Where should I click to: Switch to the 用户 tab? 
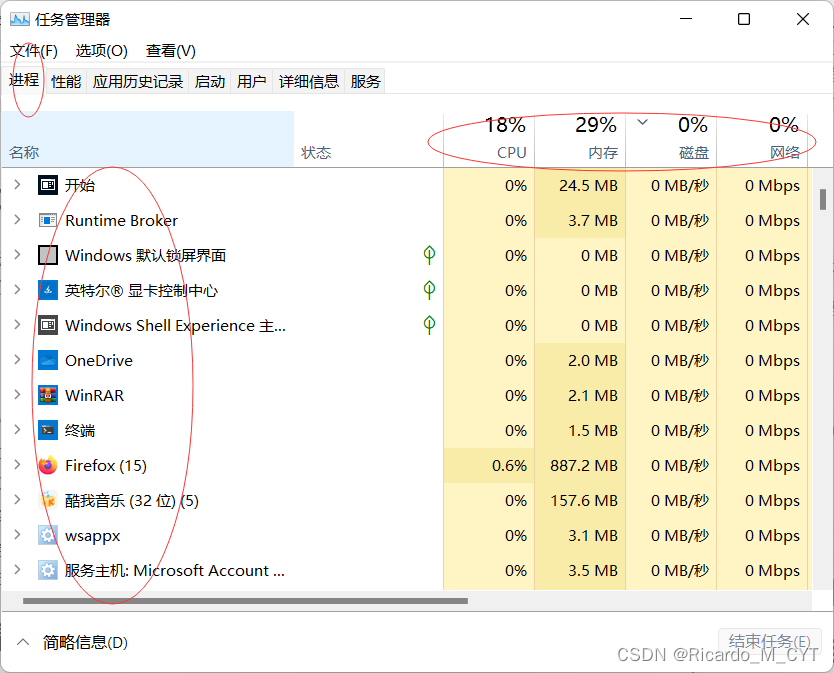tap(252, 81)
